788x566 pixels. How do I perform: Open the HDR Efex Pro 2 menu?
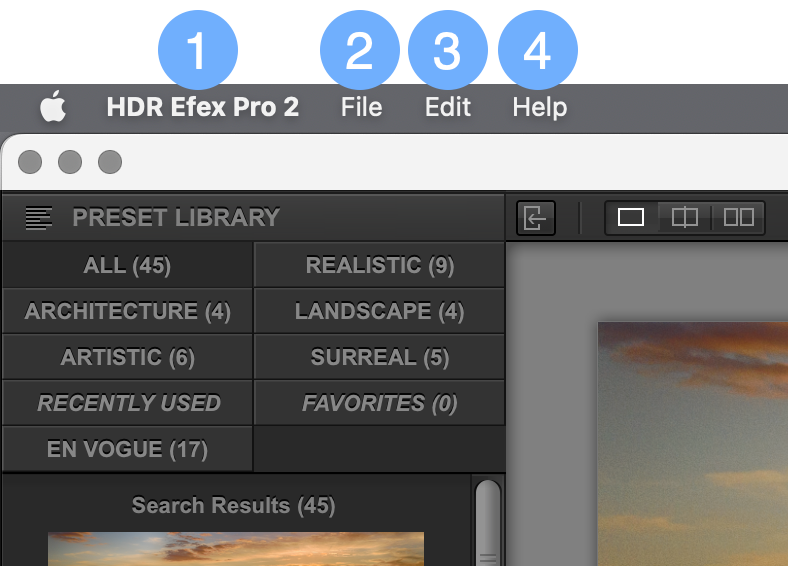(x=203, y=107)
